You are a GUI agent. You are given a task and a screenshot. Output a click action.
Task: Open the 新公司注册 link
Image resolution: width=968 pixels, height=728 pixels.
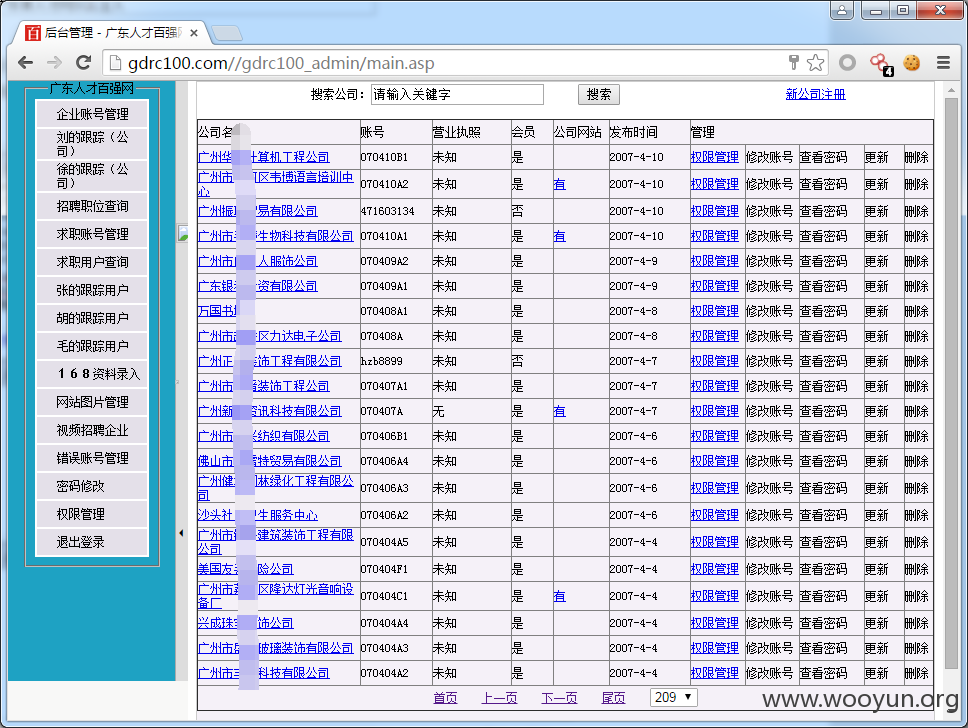pyautogui.click(x=816, y=94)
